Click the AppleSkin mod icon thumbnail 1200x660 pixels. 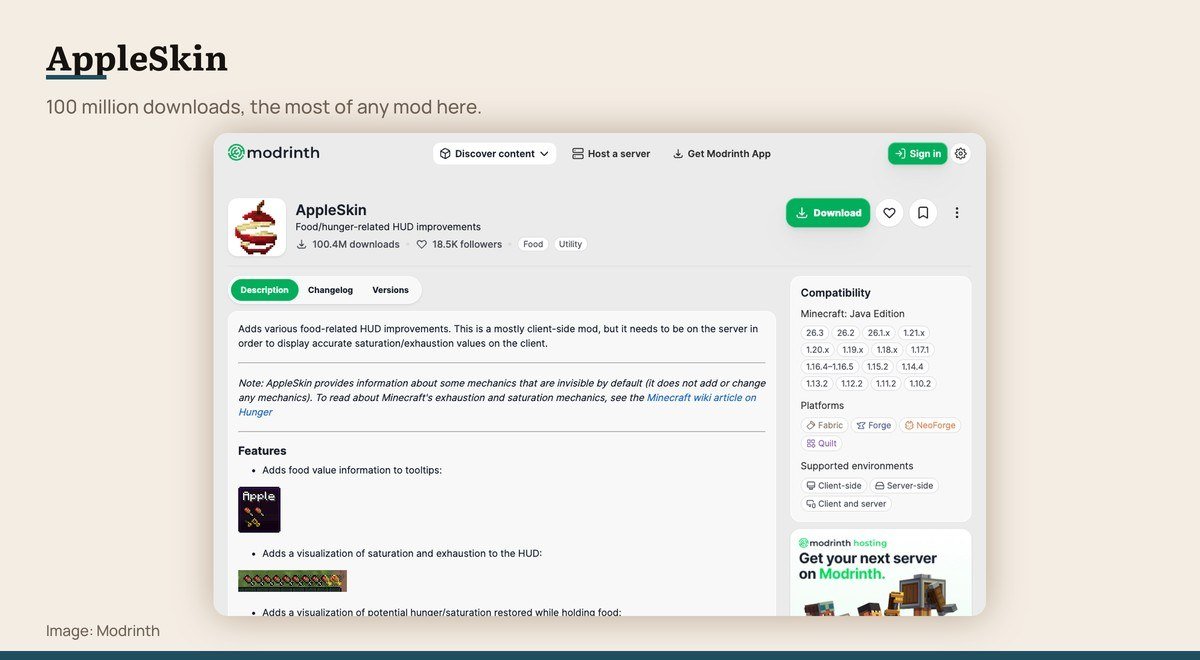tap(257, 227)
